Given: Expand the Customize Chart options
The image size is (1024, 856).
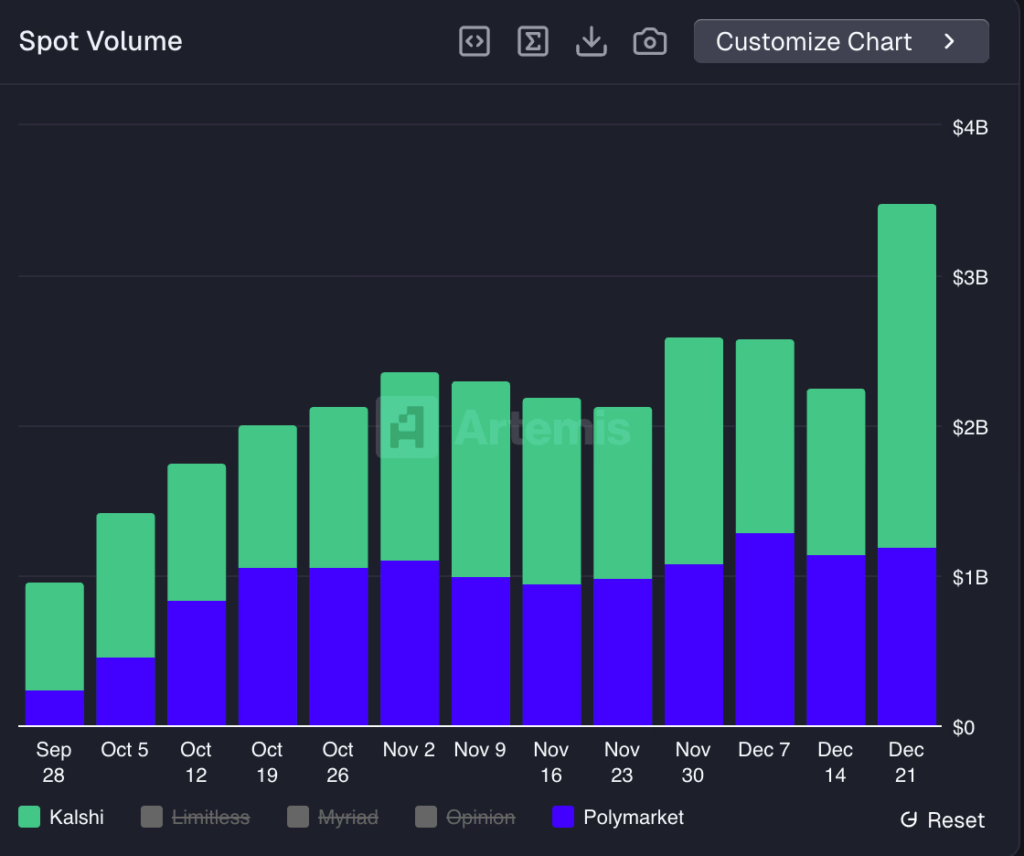Looking at the screenshot, I should 840,41.
